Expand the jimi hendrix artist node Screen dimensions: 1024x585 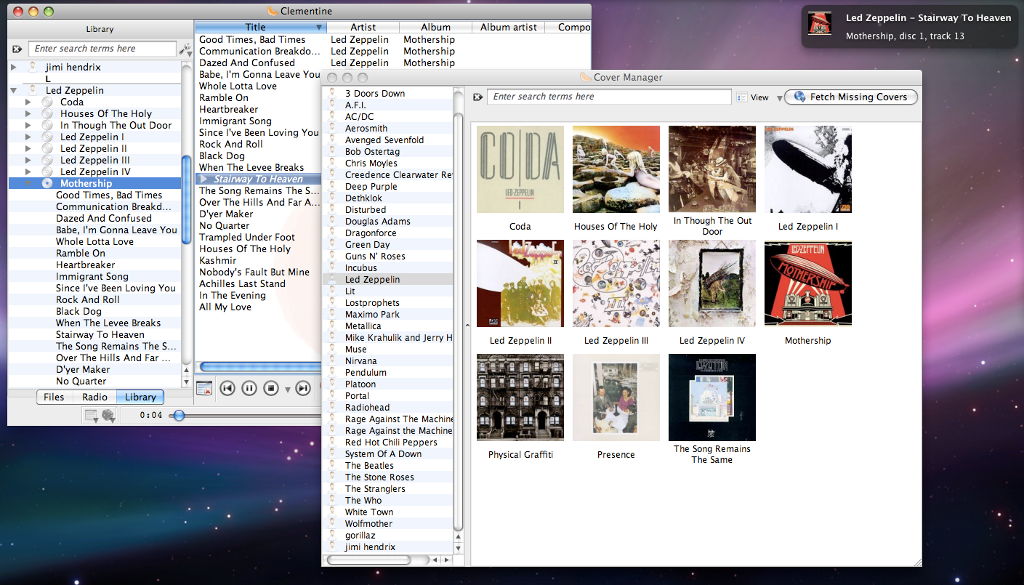(x=14, y=67)
